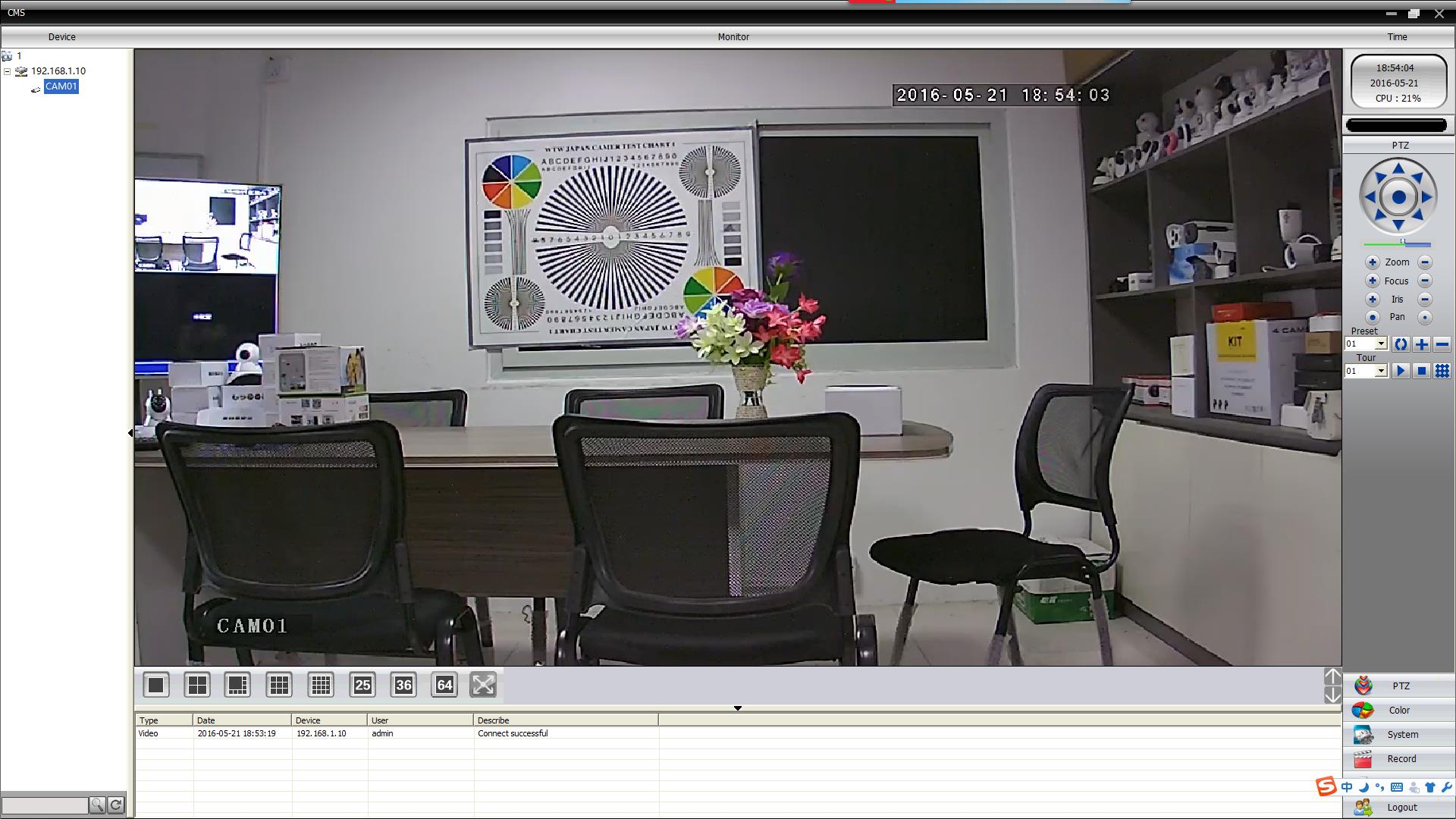Select the 64-channel view layout
The image size is (1456, 819).
pos(444,686)
